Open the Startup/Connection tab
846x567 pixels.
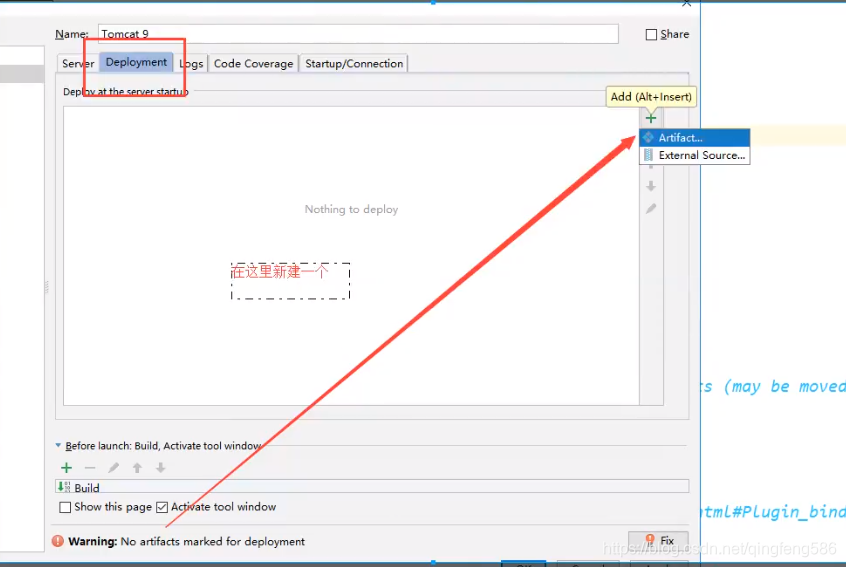point(354,64)
